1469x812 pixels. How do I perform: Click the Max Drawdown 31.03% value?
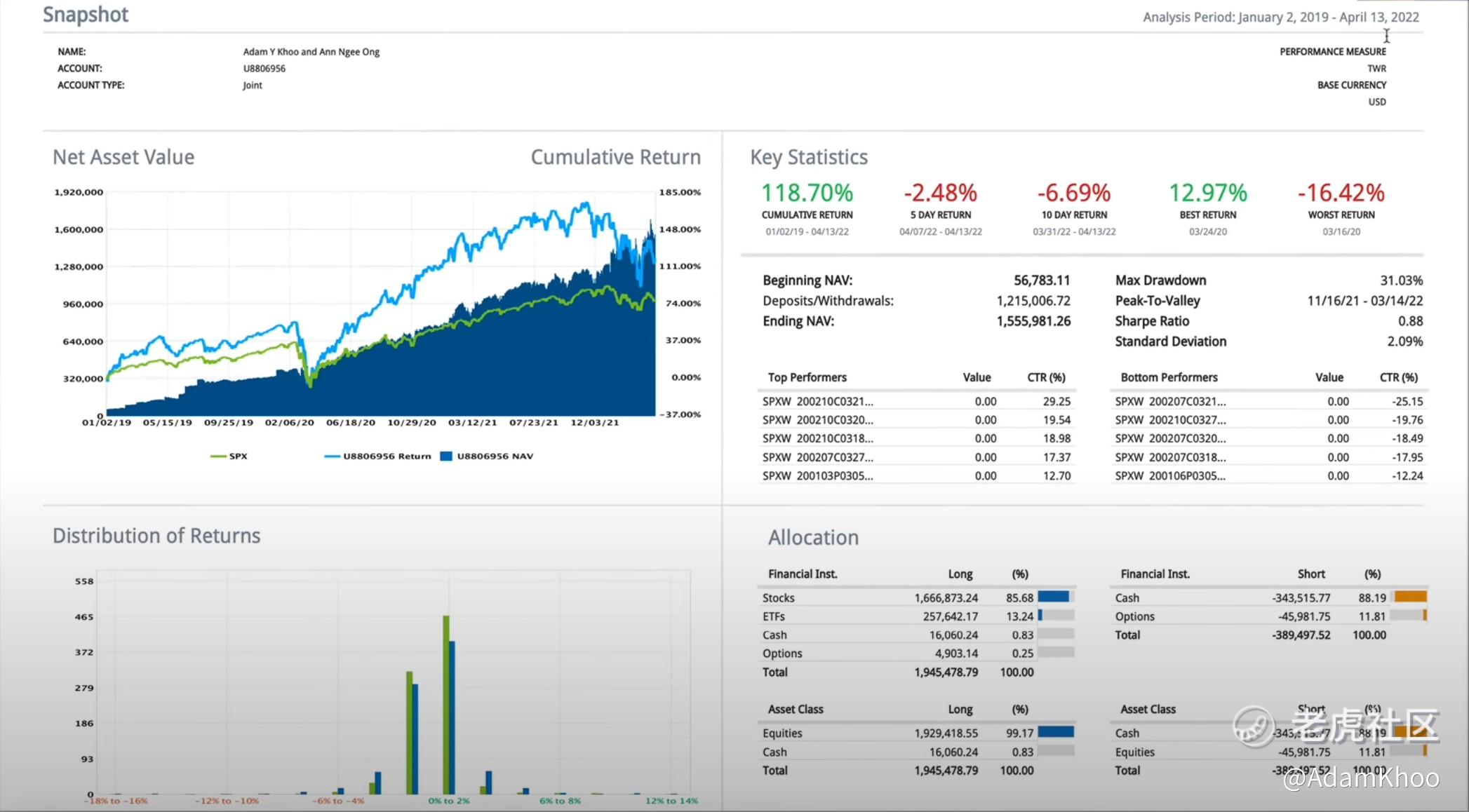pyautogui.click(x=1401, y=280)
